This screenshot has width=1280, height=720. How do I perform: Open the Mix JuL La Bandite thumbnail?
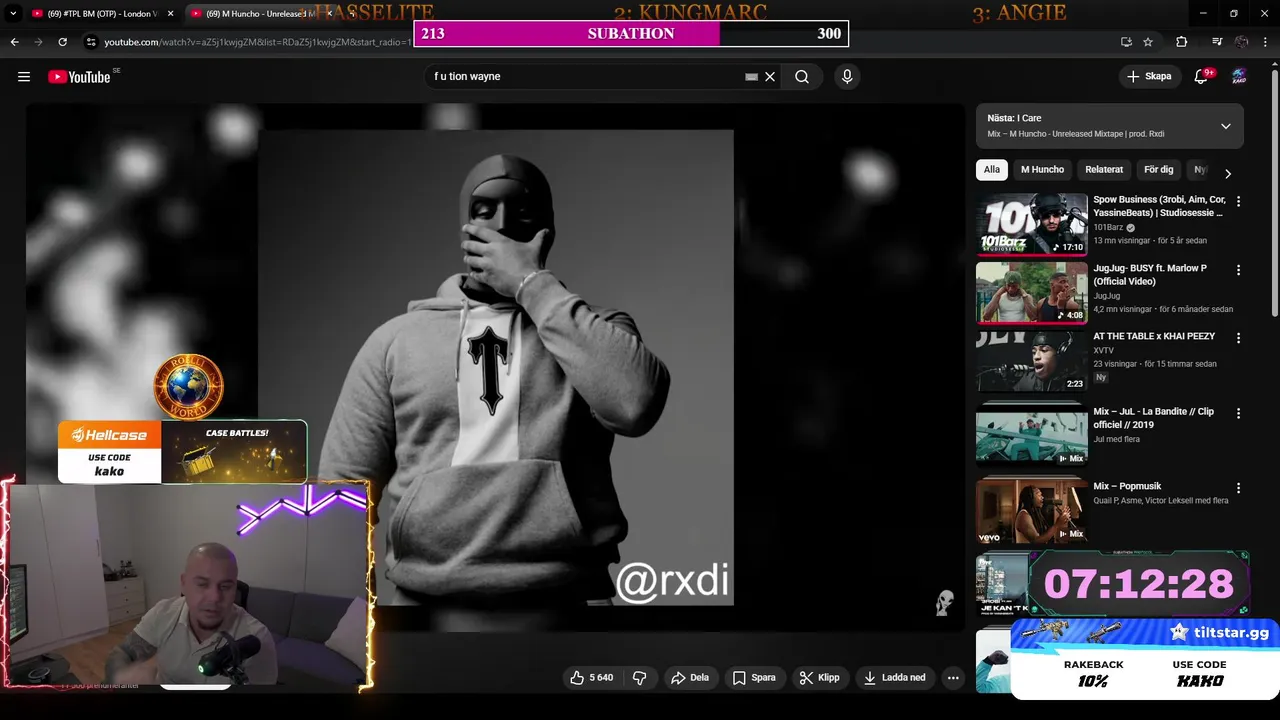[1032, 436]
